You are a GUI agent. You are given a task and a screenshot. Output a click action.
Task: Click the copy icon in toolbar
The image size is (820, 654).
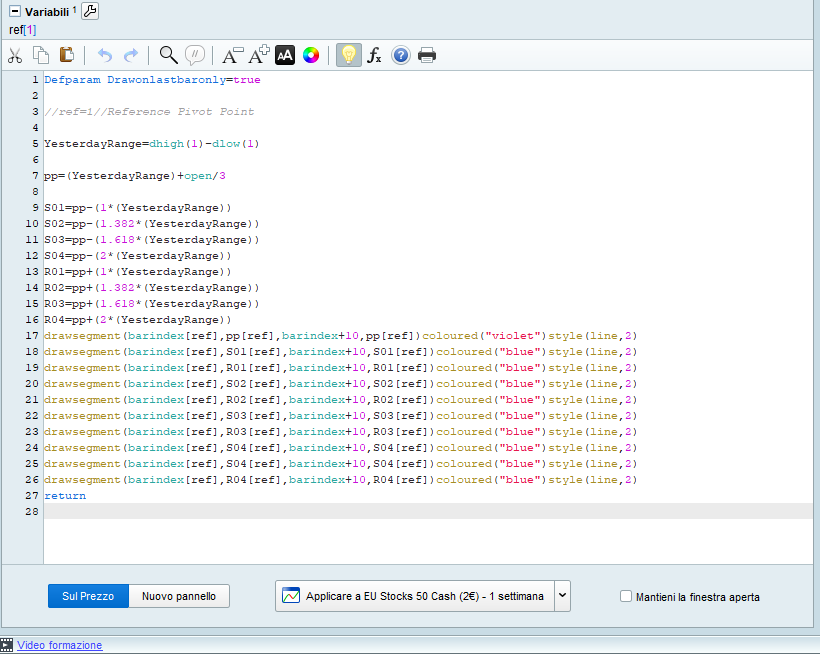coord(41,55)
